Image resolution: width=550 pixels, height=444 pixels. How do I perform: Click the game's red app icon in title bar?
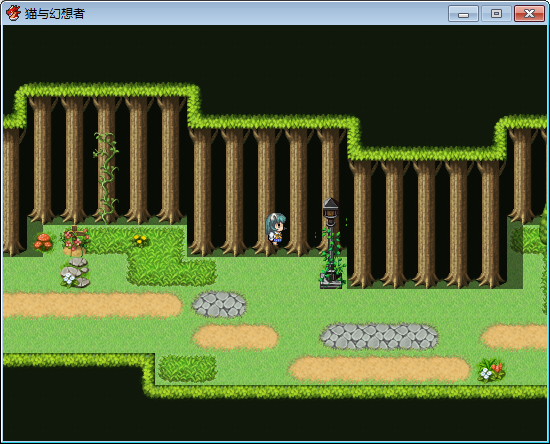click(13, 13)
